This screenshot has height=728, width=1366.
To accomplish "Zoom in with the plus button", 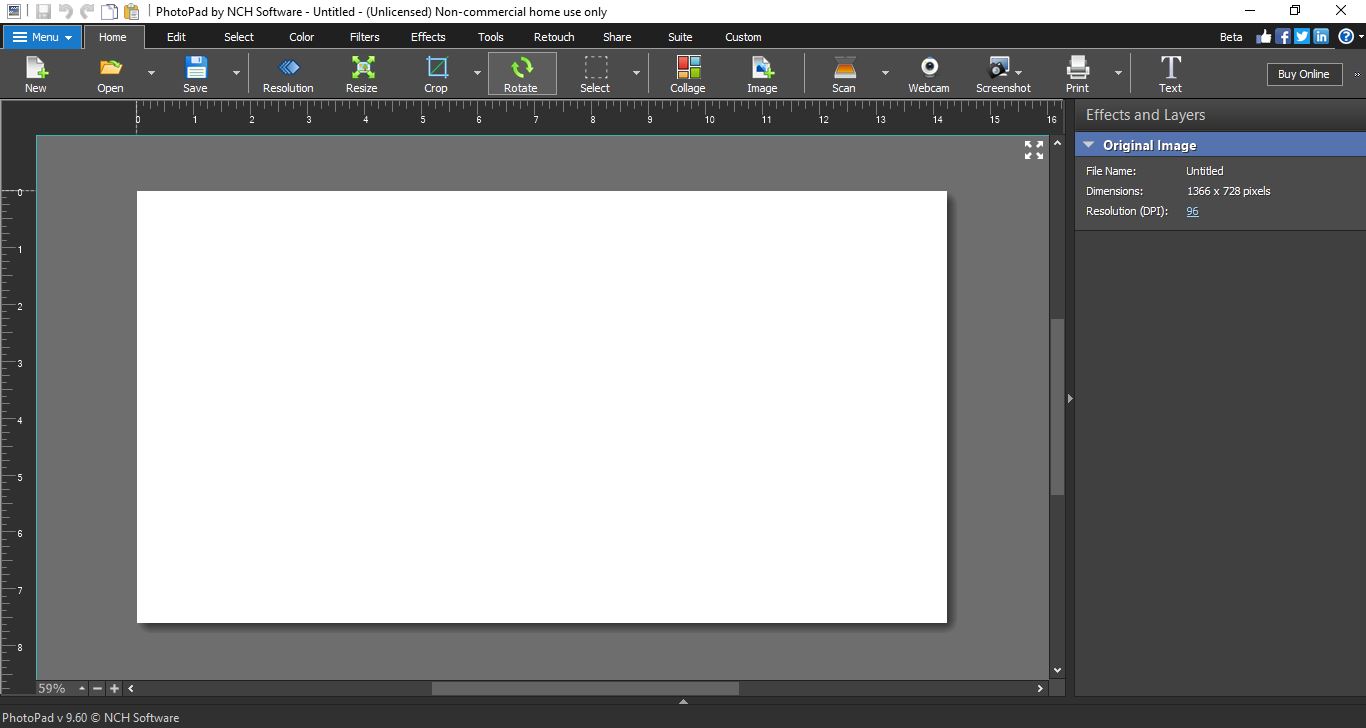I will coord(114,688).
